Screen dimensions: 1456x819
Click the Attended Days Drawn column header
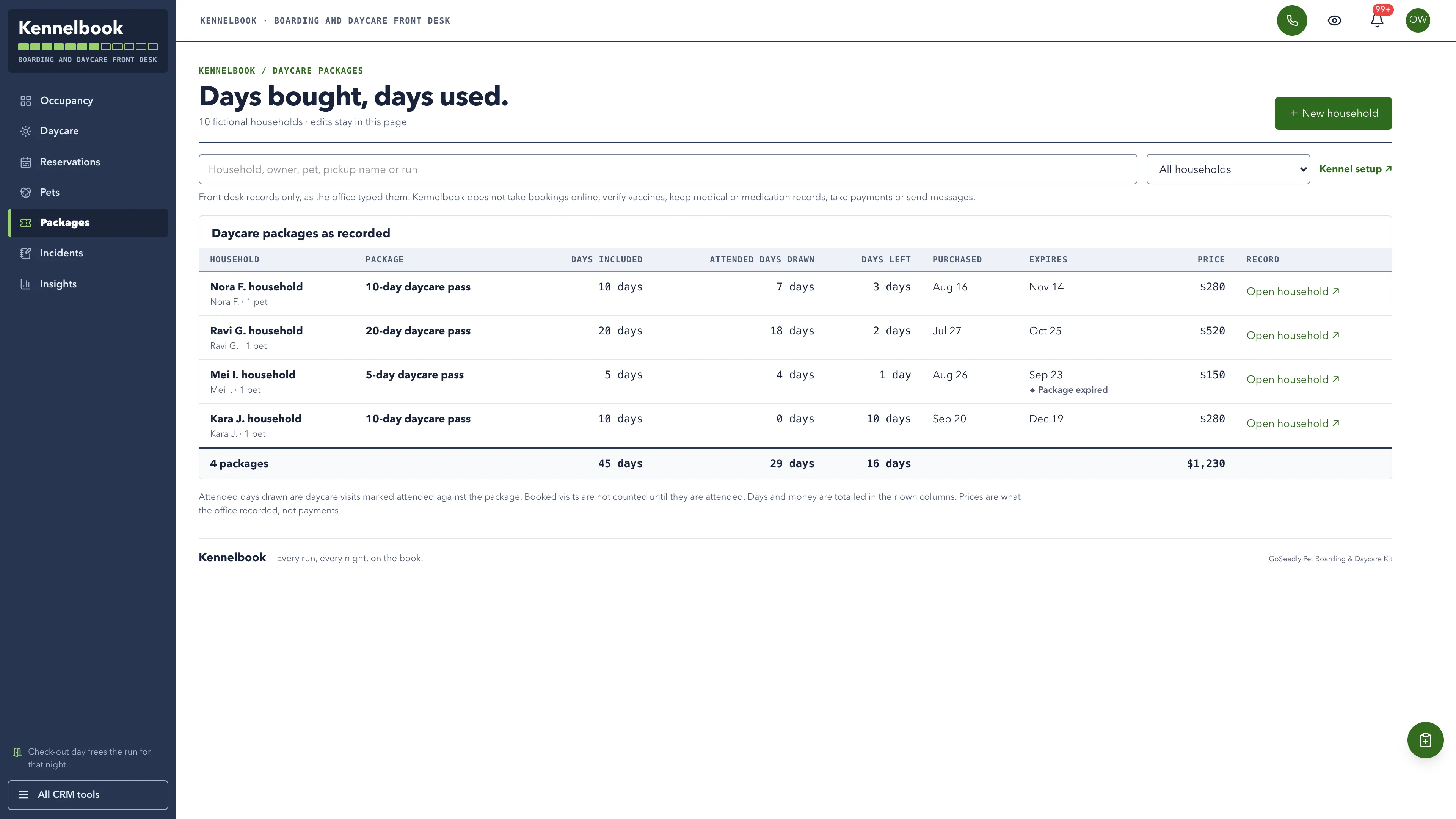[761, 259]
